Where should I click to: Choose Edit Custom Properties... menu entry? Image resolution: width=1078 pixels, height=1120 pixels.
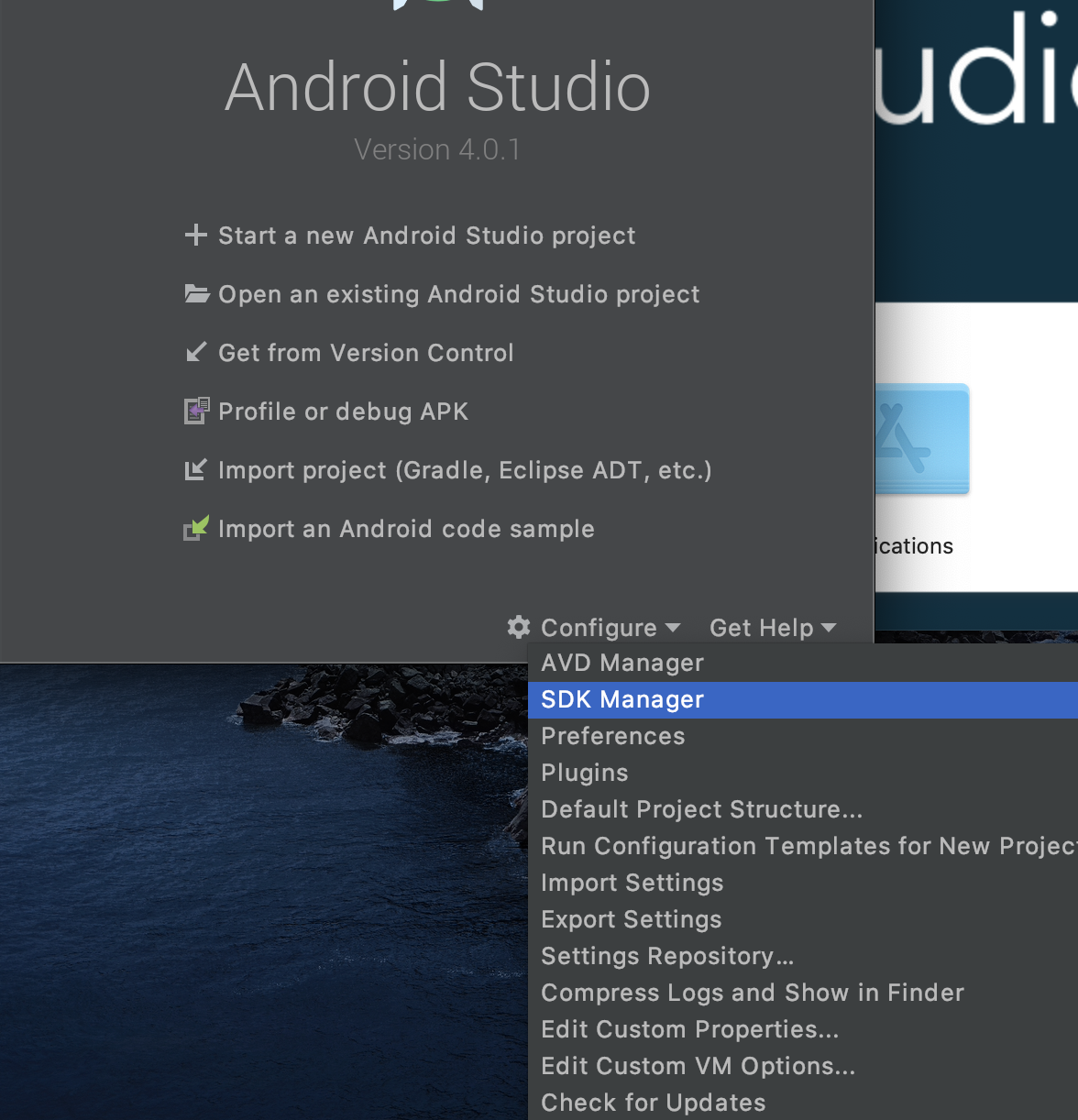click(x=803, y=1029)
